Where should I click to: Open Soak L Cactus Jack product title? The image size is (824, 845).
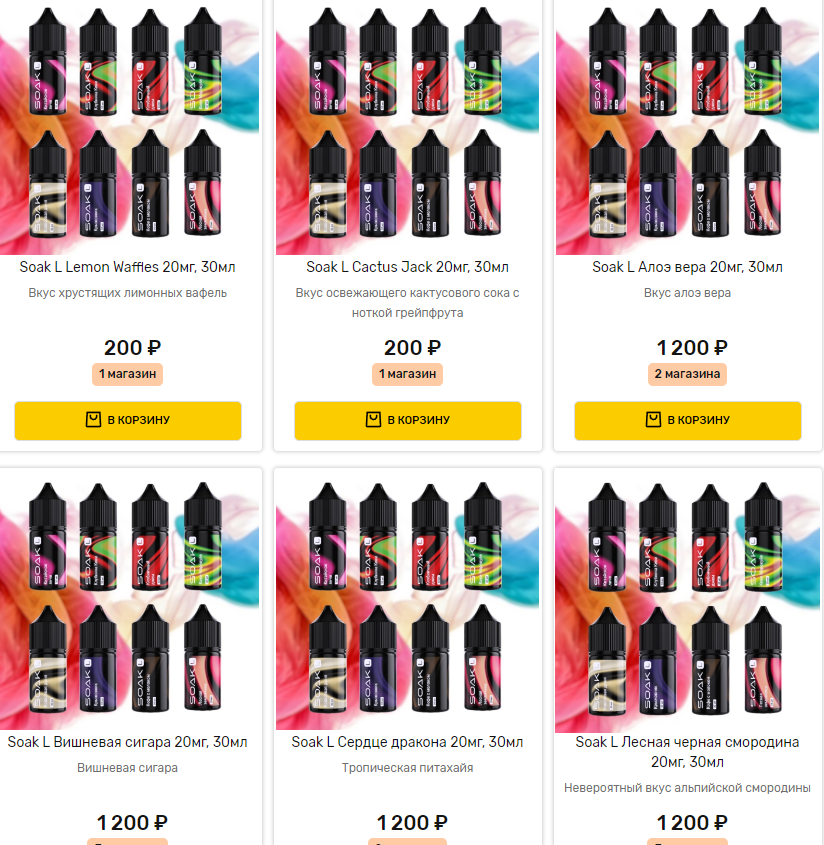pos(407,267)
